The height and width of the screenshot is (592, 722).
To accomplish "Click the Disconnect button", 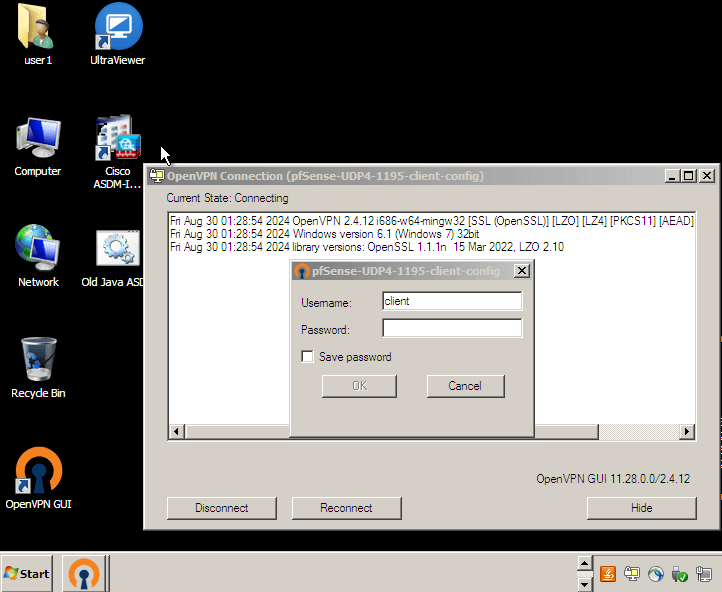I will [x=221, y=508].
